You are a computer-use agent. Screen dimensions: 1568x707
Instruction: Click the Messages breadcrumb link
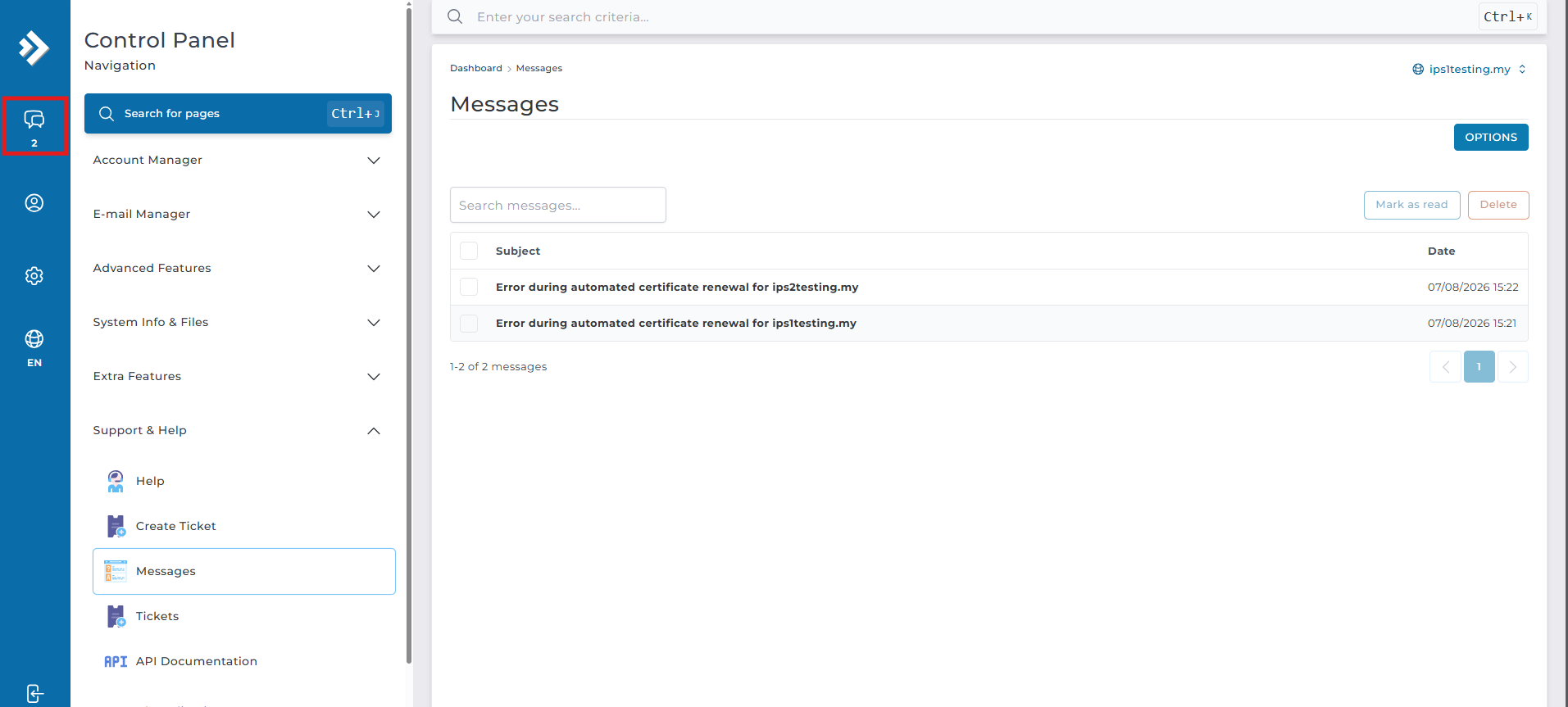pos(539,68)
